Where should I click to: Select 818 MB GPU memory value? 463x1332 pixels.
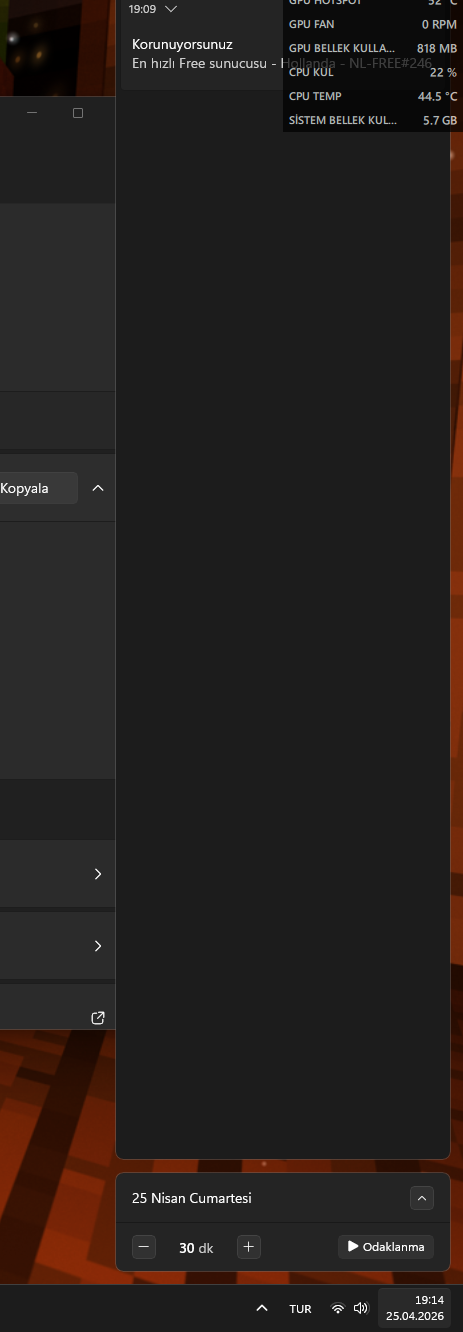[x=437, y=48]
